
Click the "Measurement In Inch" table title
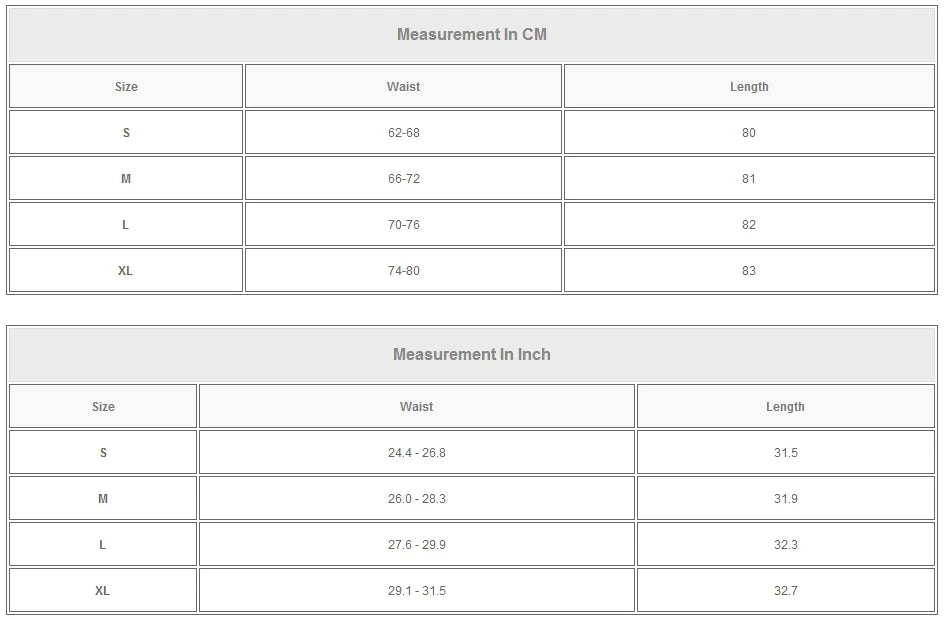pos(472,355)
